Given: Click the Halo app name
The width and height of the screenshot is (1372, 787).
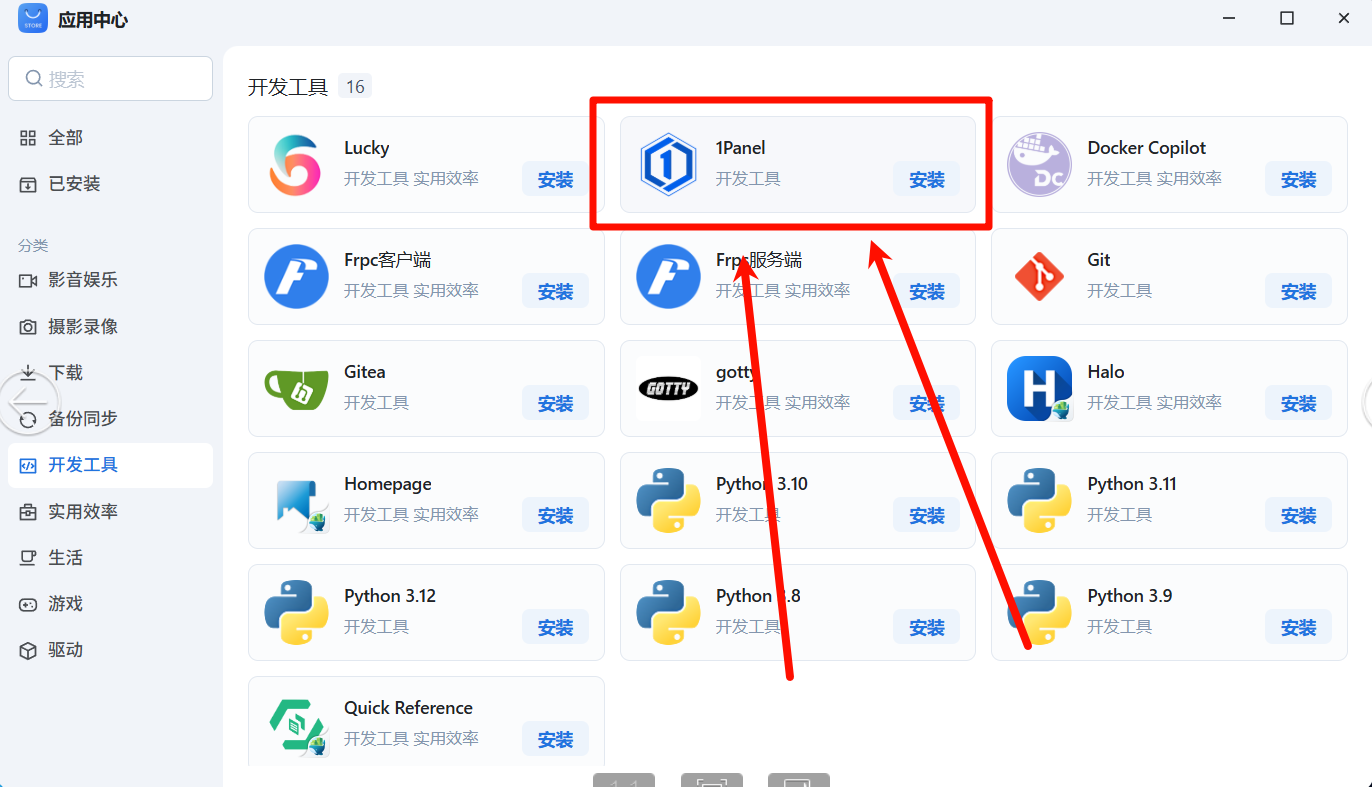Looking at the screenshot, I should tap(1106, 372).
